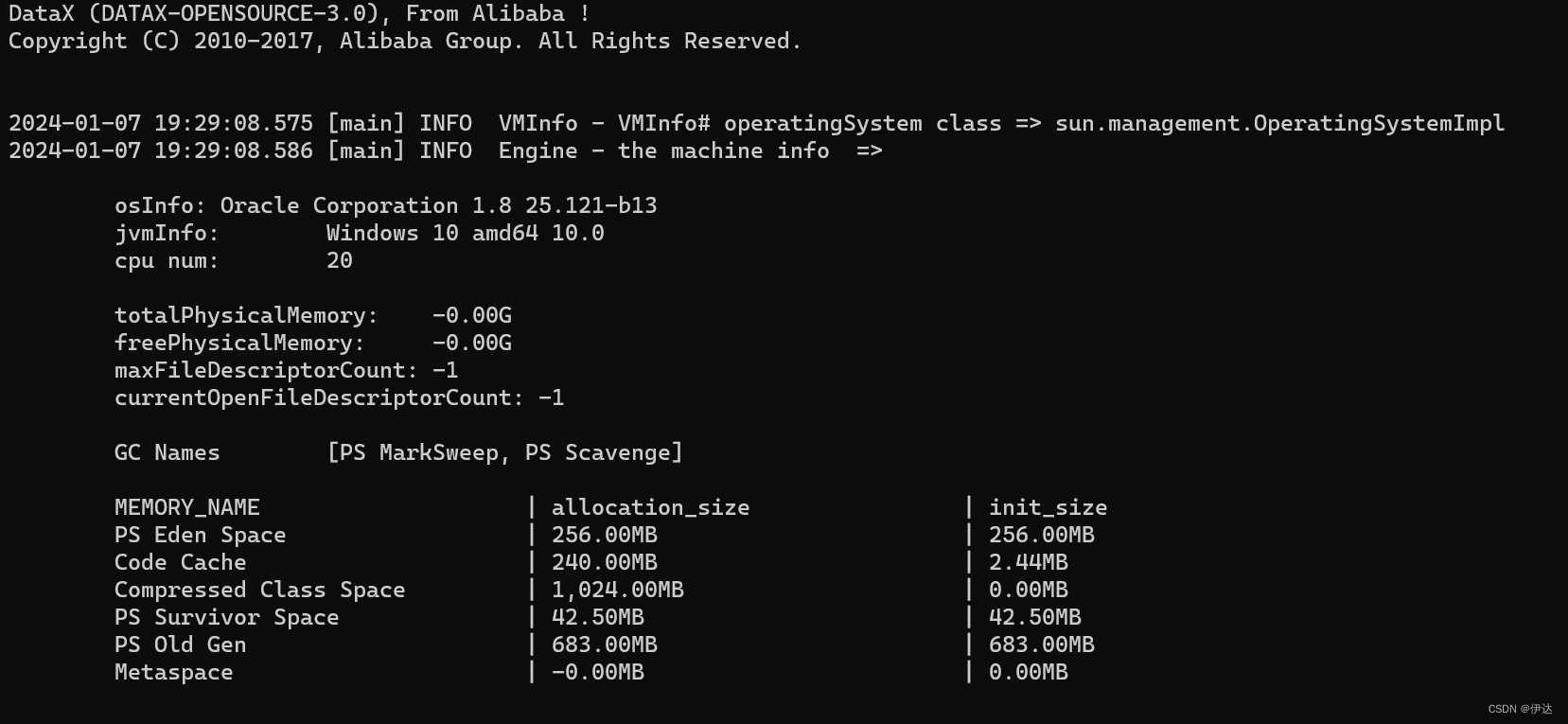Click Code Cache init_size '2.44MB'
Viewport: 1568px width, 724px height.
(1028, 563)
